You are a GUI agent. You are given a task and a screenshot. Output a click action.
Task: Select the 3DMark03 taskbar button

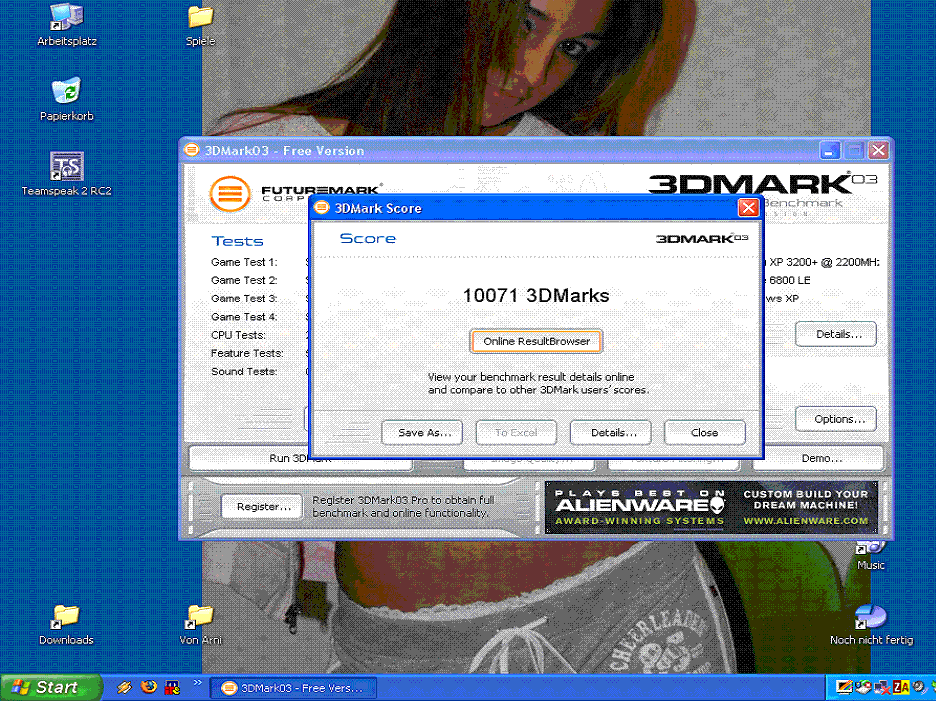[294, 688]
